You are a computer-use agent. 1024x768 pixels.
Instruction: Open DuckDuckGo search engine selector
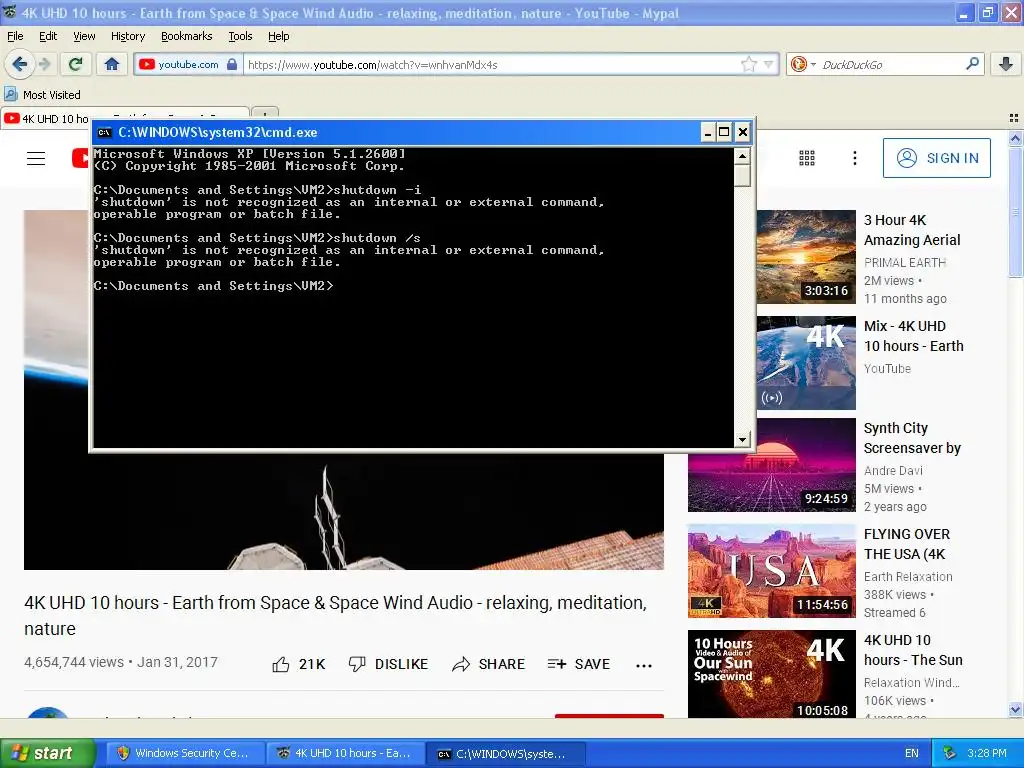[x=803, y=64]
